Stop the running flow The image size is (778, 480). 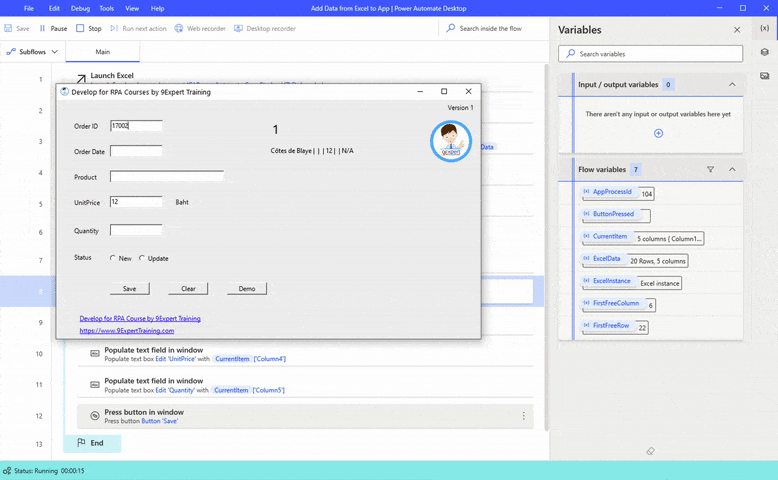80,28
